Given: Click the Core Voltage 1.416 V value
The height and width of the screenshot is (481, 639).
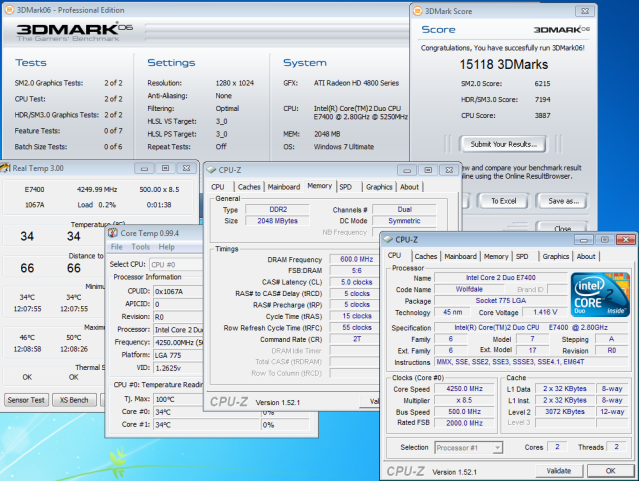Looking at the screenshot, I should click(545, 312).
